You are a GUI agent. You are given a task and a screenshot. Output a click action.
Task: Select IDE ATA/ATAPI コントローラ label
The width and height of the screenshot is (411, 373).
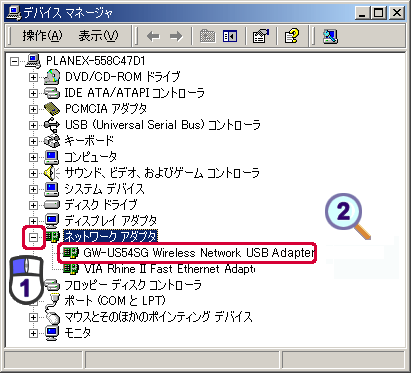[x=134, y=93]
